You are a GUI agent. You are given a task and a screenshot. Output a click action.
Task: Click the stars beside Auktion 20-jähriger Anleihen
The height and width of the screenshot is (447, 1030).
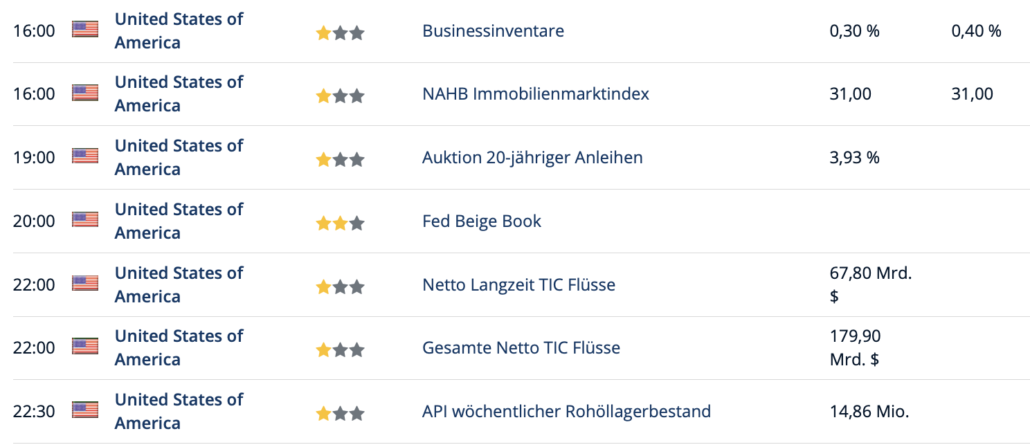(x=340, y=160)
